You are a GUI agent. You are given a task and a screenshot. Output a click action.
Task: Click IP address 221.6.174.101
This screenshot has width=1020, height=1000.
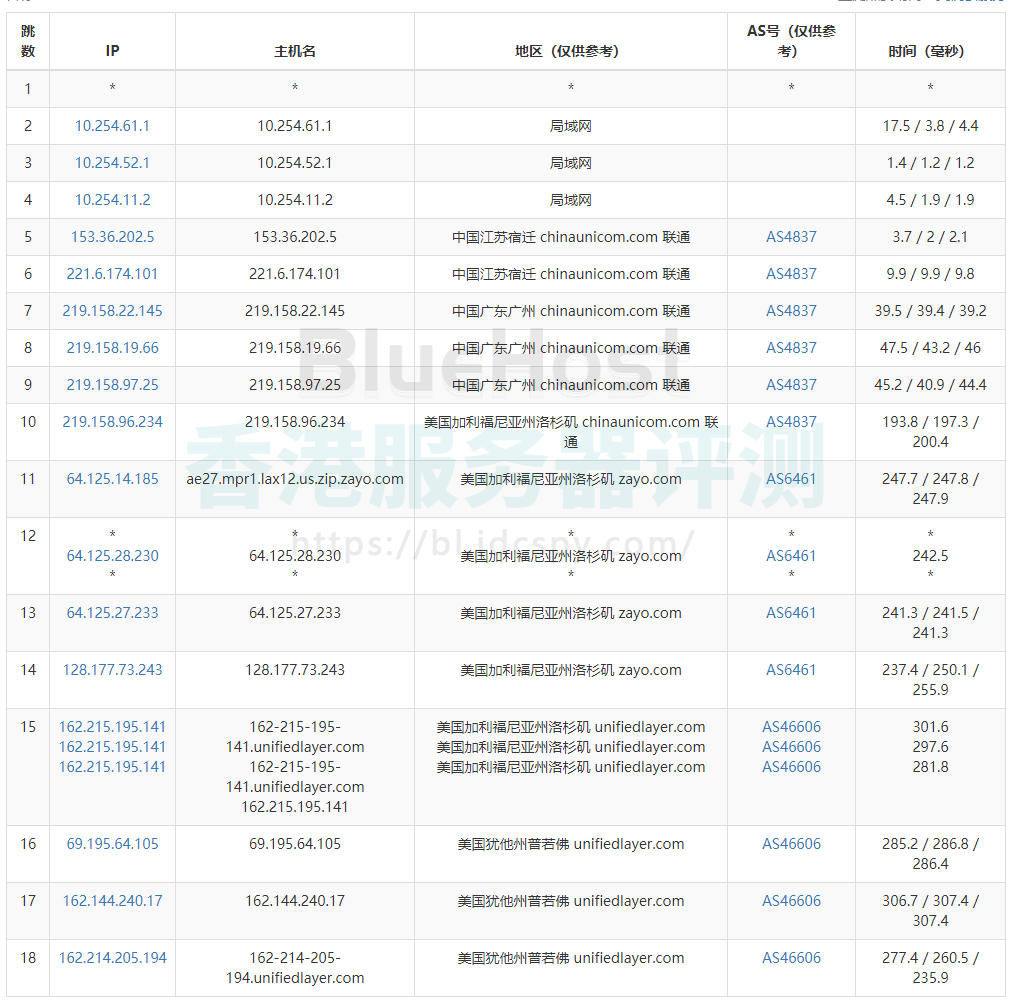click(x=112, y=274)
